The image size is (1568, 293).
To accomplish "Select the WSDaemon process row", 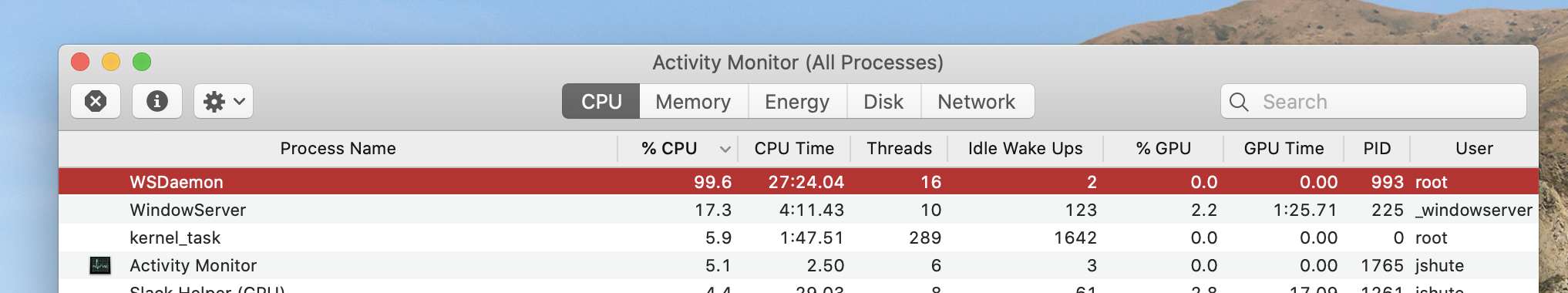I will tap(799, 182).
